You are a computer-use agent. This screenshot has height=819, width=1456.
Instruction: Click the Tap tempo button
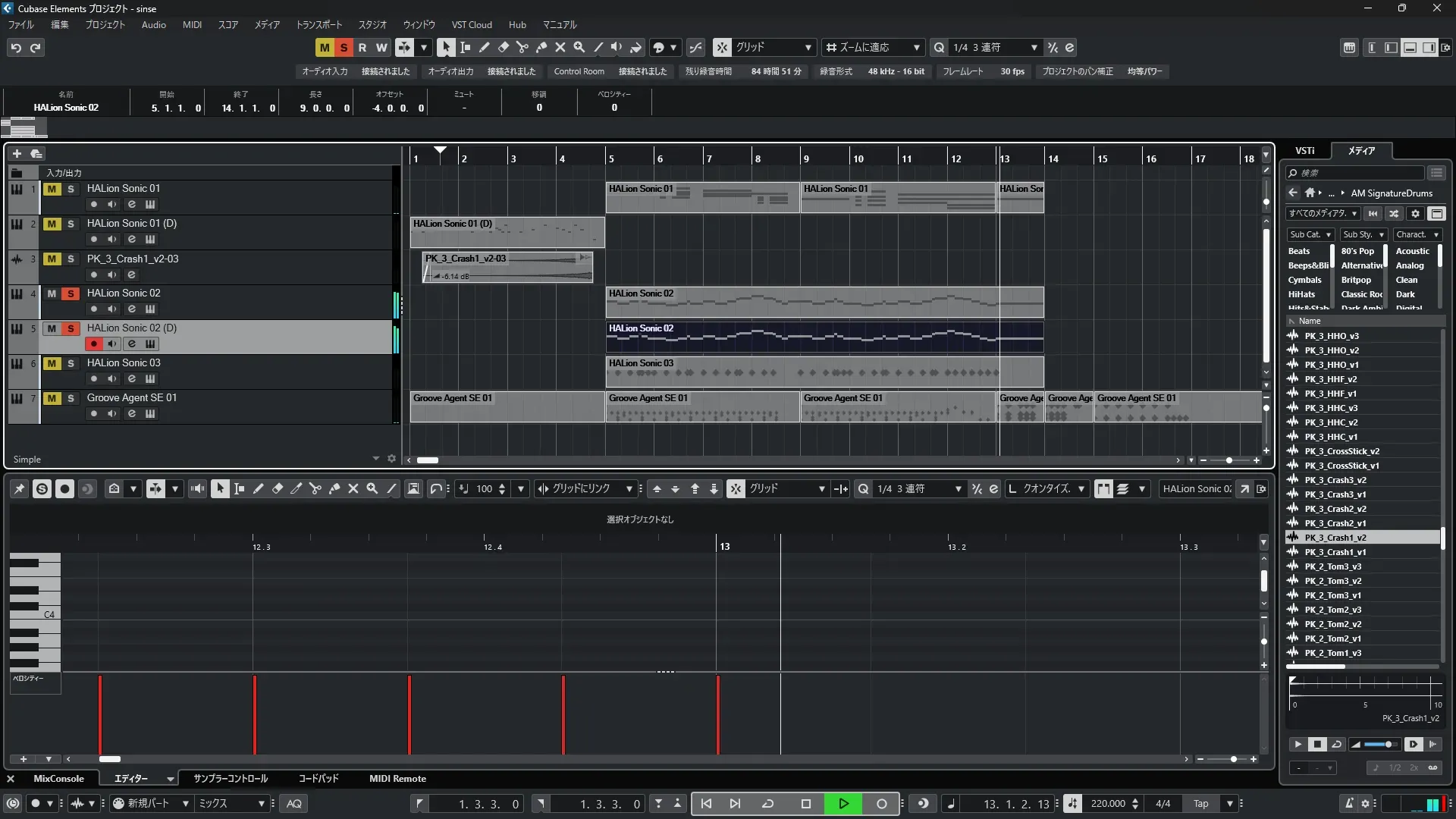coord(1200,804)
